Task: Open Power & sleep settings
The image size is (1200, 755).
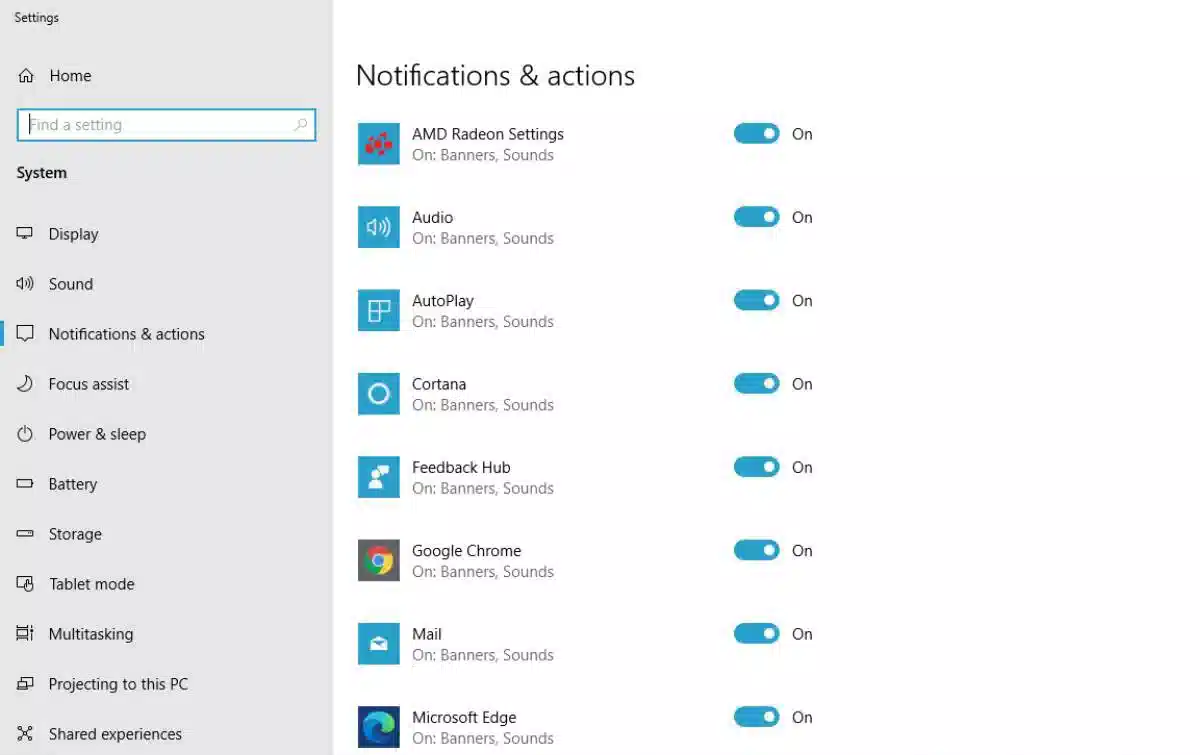Action: click(x=97, y=434)
